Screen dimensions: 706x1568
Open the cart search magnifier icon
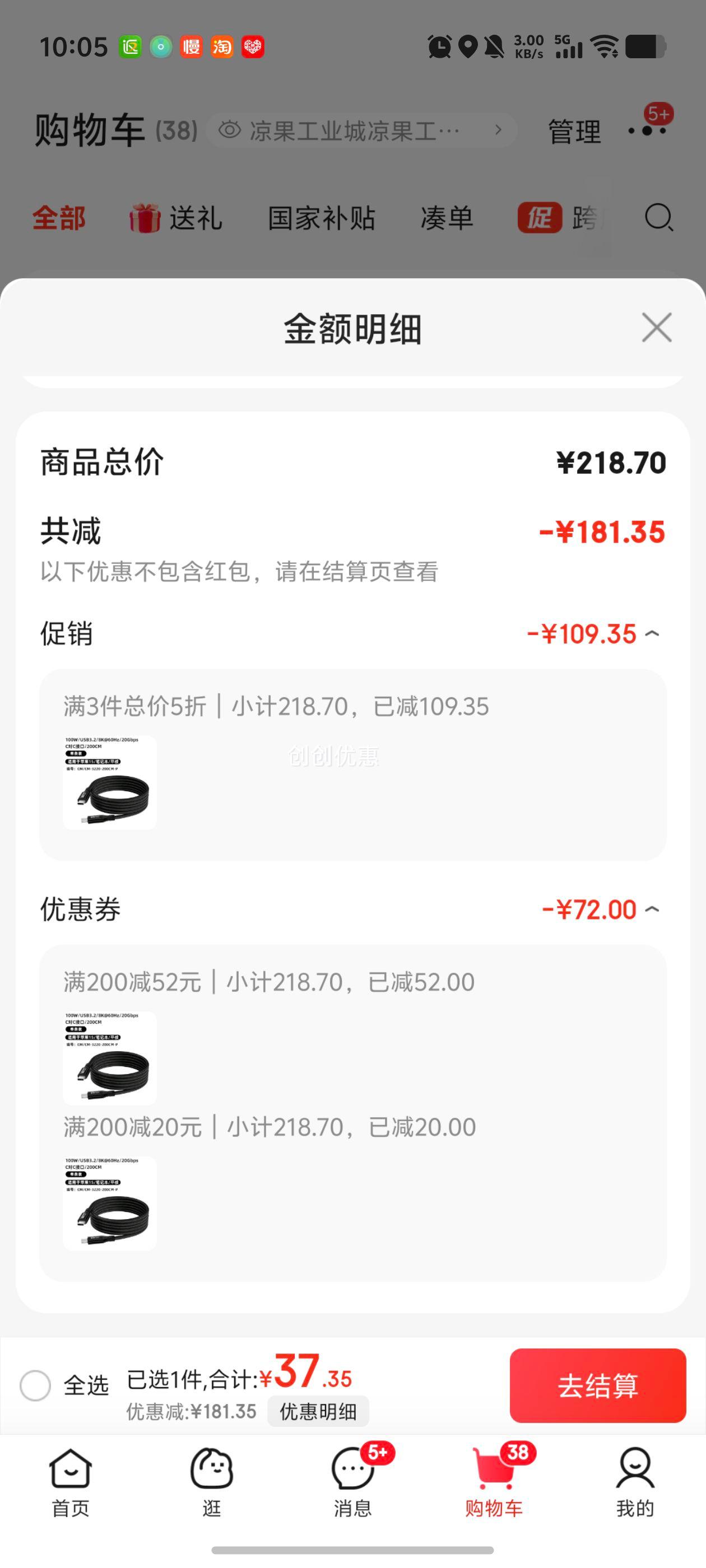[658, 217]
